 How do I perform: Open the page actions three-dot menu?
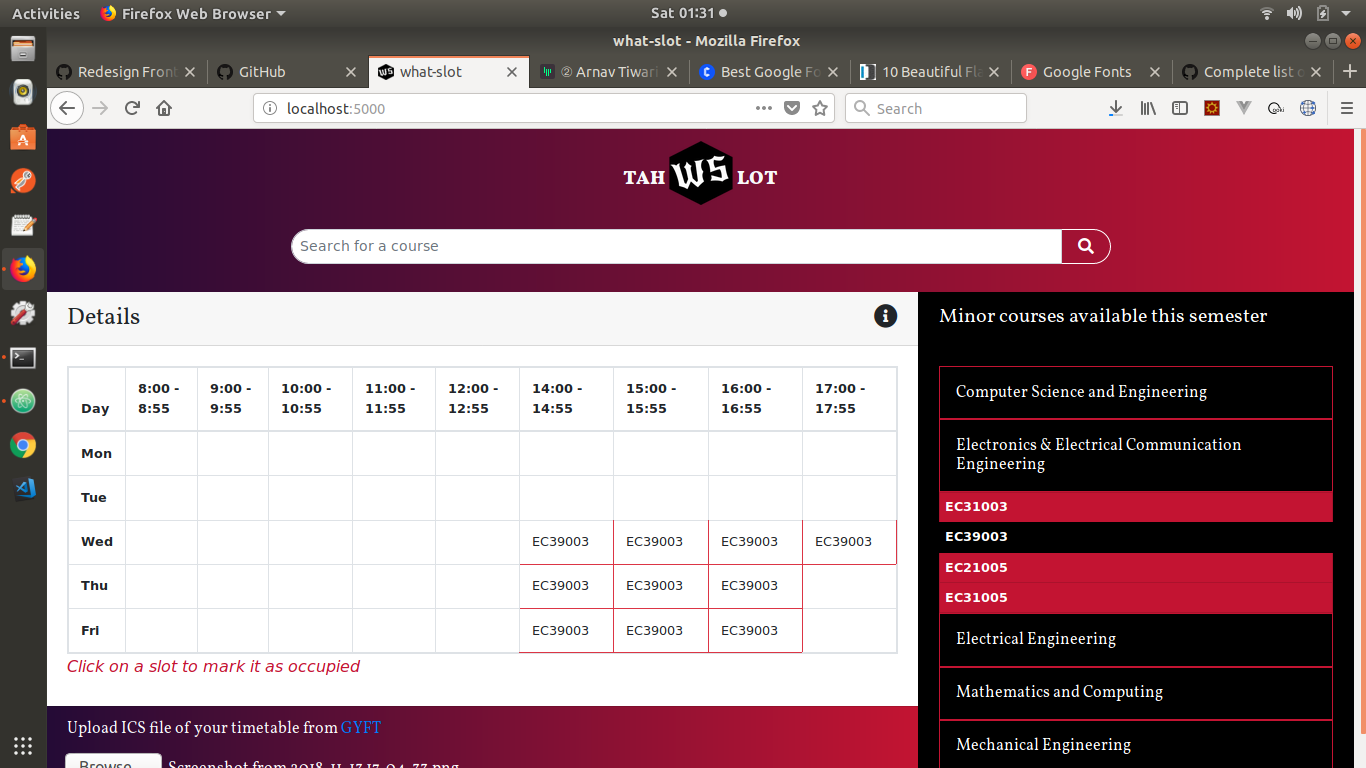click(x=764, y=108)
